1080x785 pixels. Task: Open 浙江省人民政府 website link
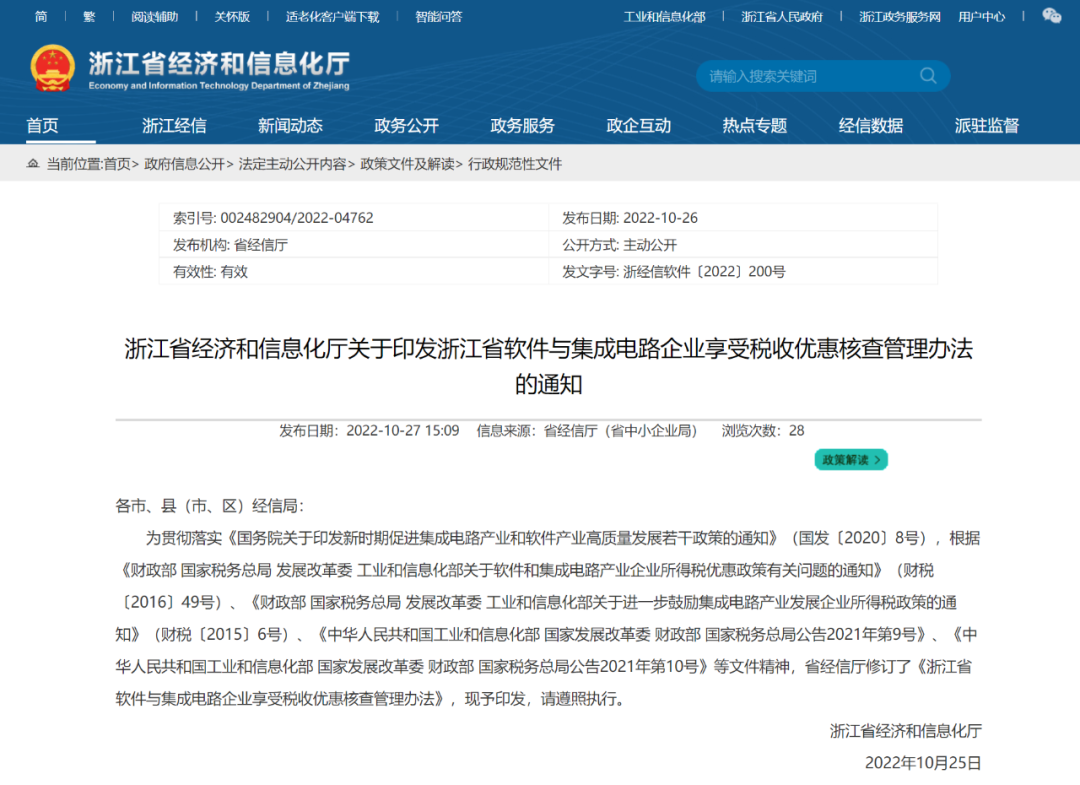pyautogui.click(x=783, y=16)
